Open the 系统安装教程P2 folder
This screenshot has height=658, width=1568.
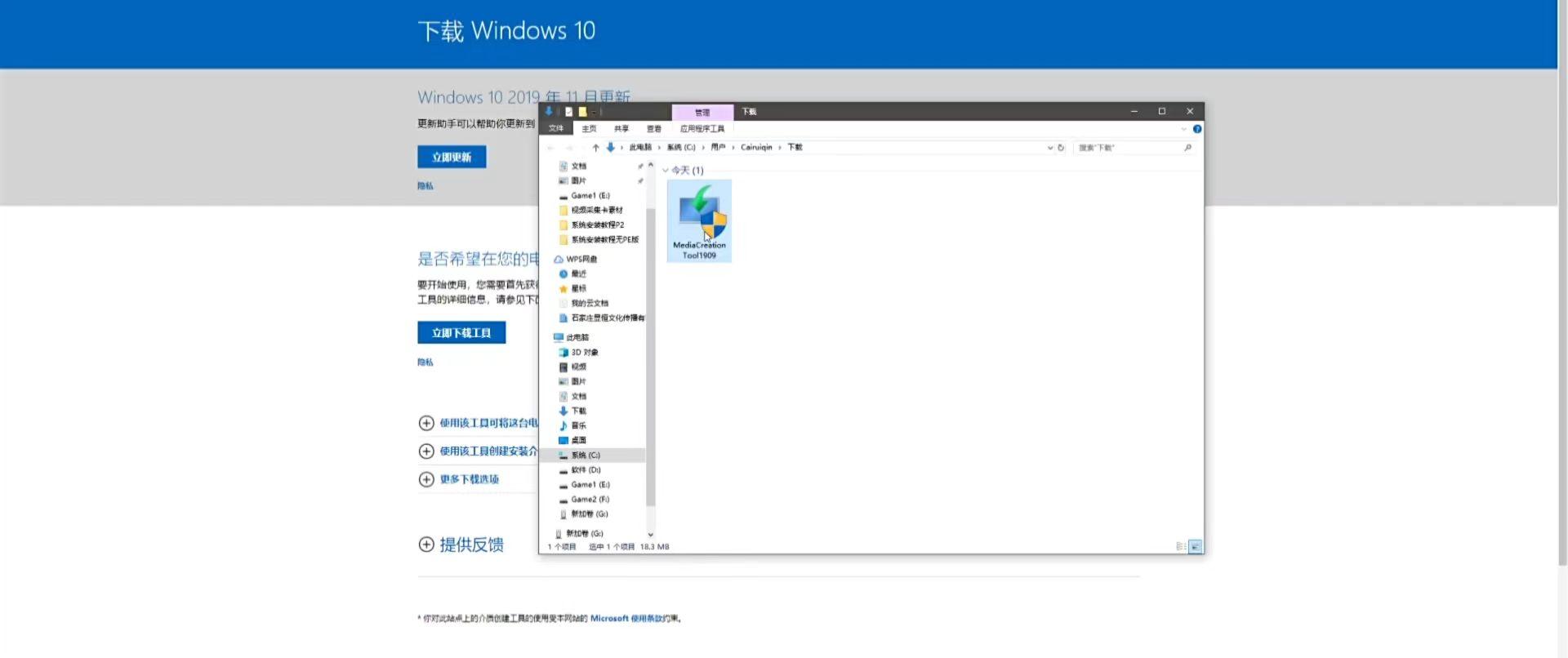[597, 225]
